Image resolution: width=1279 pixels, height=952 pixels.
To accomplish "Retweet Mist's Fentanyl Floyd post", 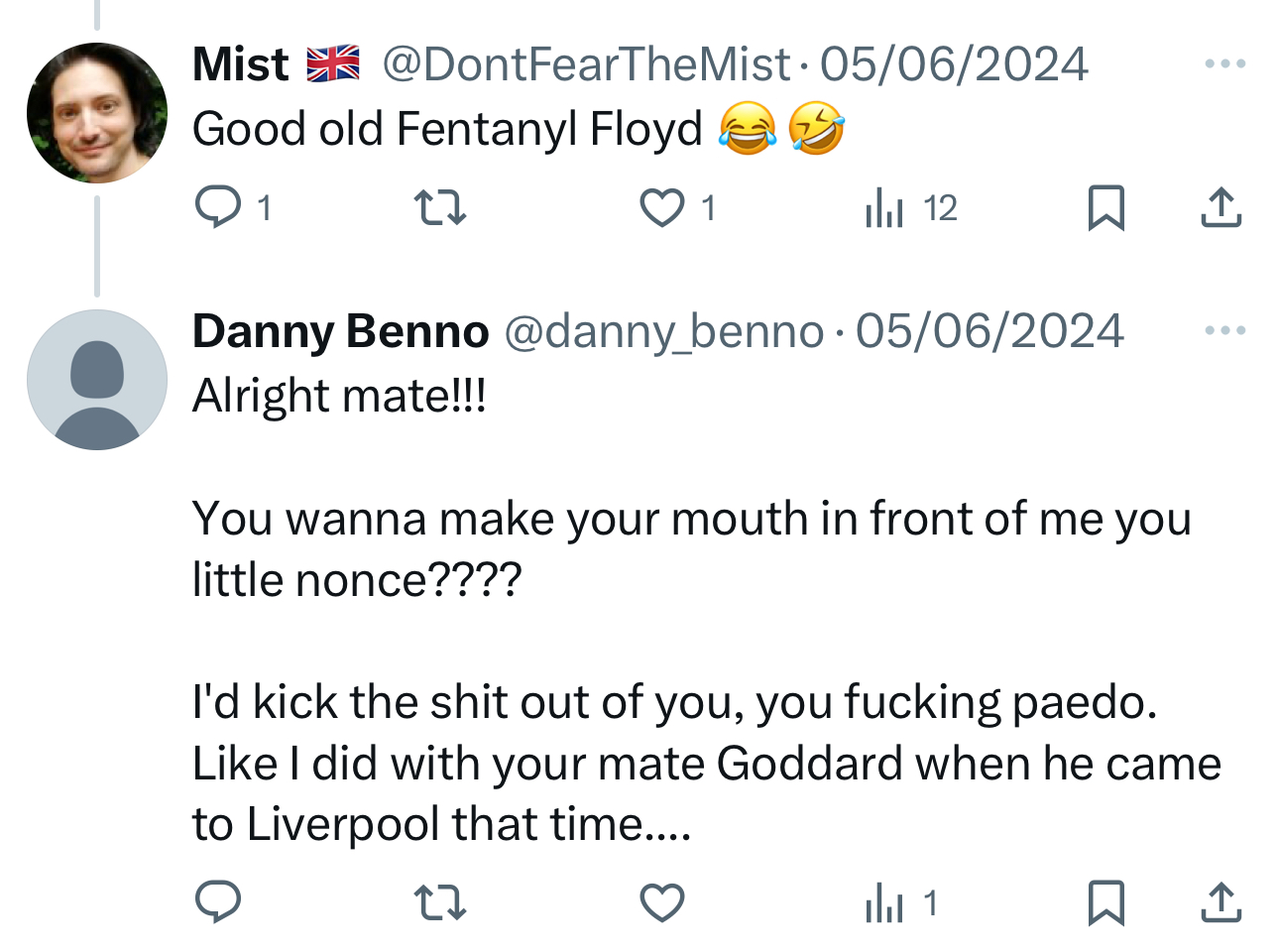I will [x=439, y=208].
